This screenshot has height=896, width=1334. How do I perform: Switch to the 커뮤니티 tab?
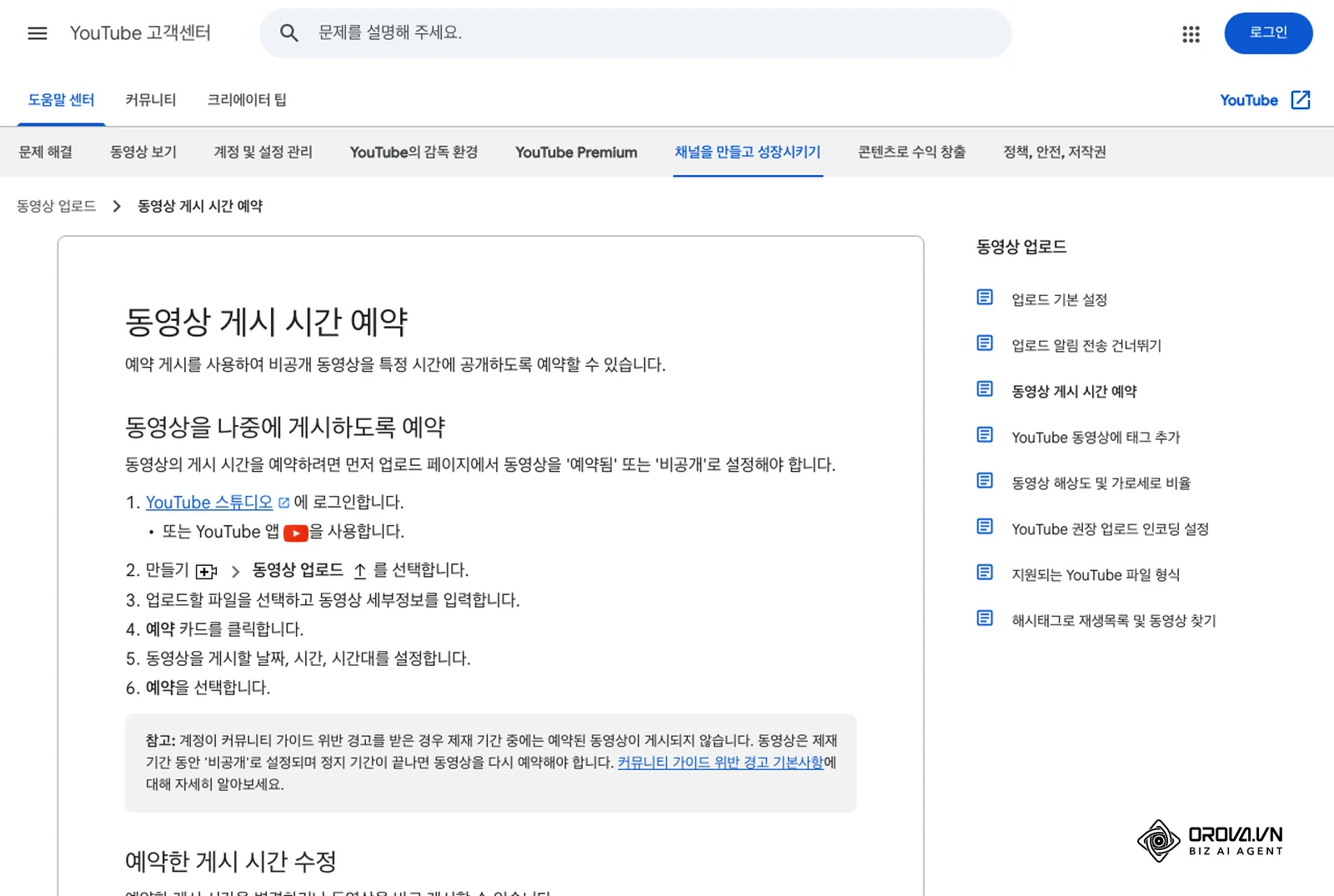[x=151, y=100]
